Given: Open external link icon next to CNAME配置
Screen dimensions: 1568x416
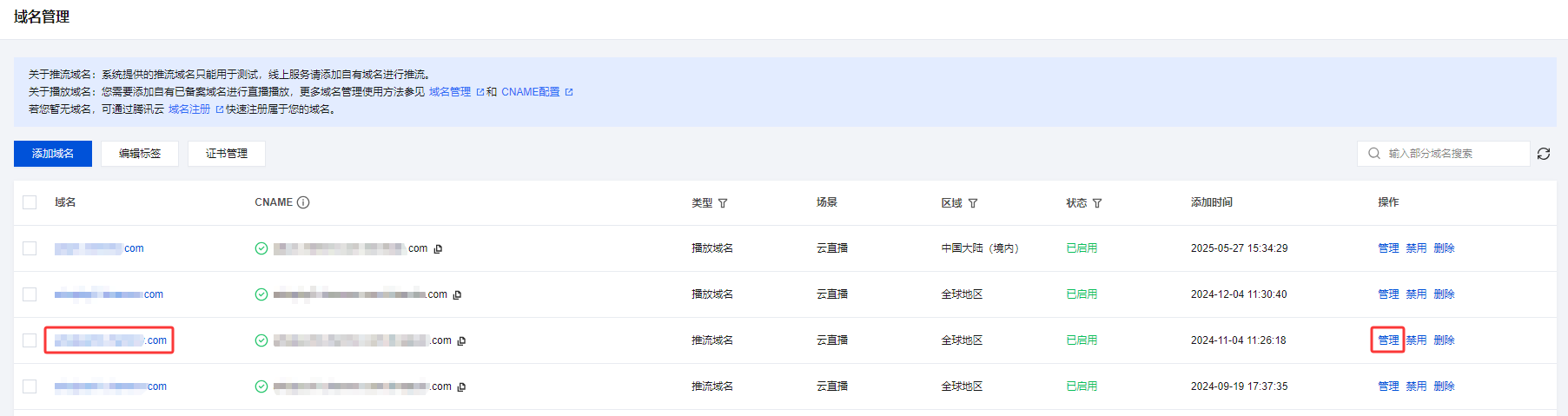Looking at the screenshot, I should click(x=569, y=92).
